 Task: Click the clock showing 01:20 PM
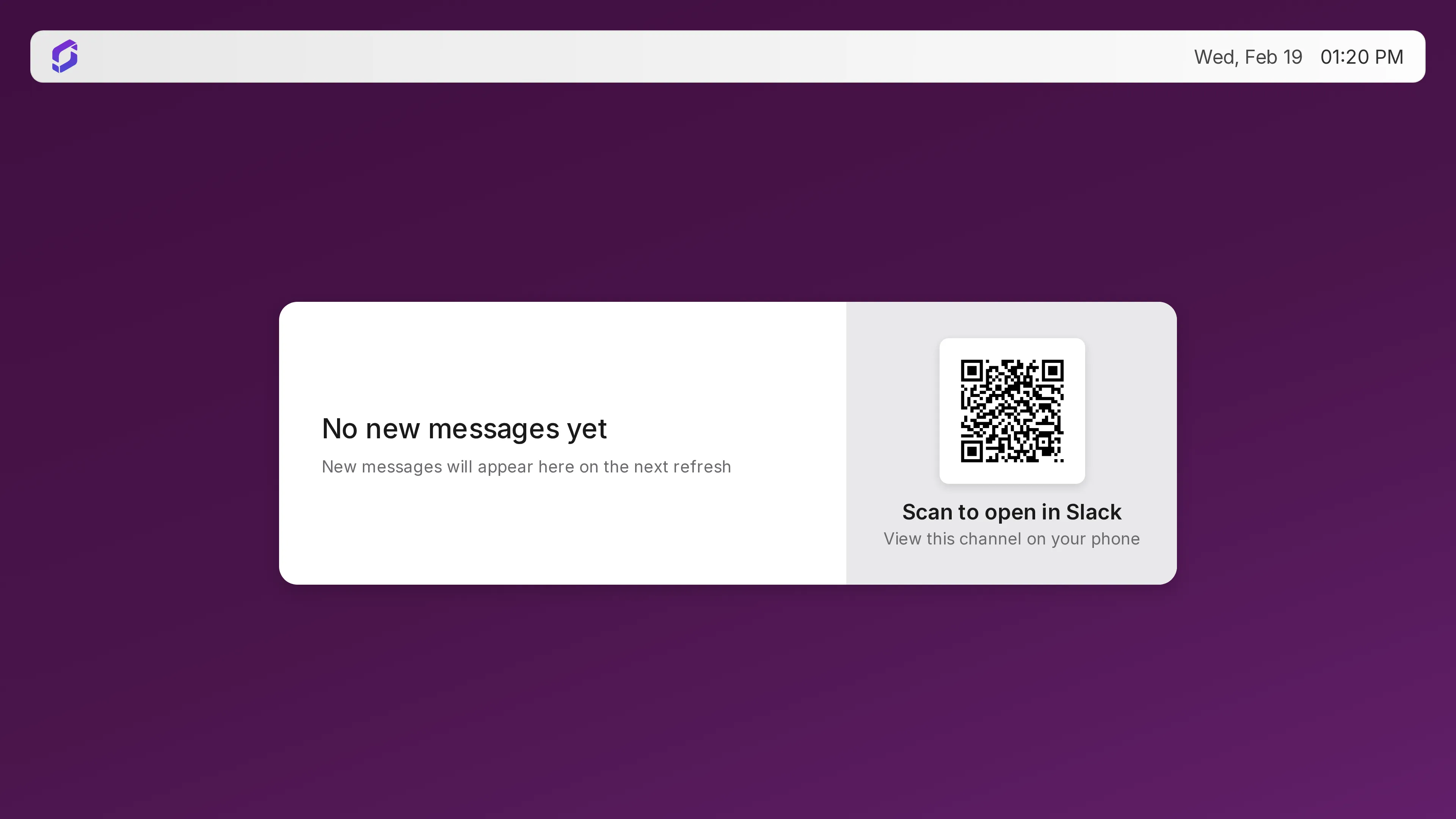click(x=1362, y=57)
